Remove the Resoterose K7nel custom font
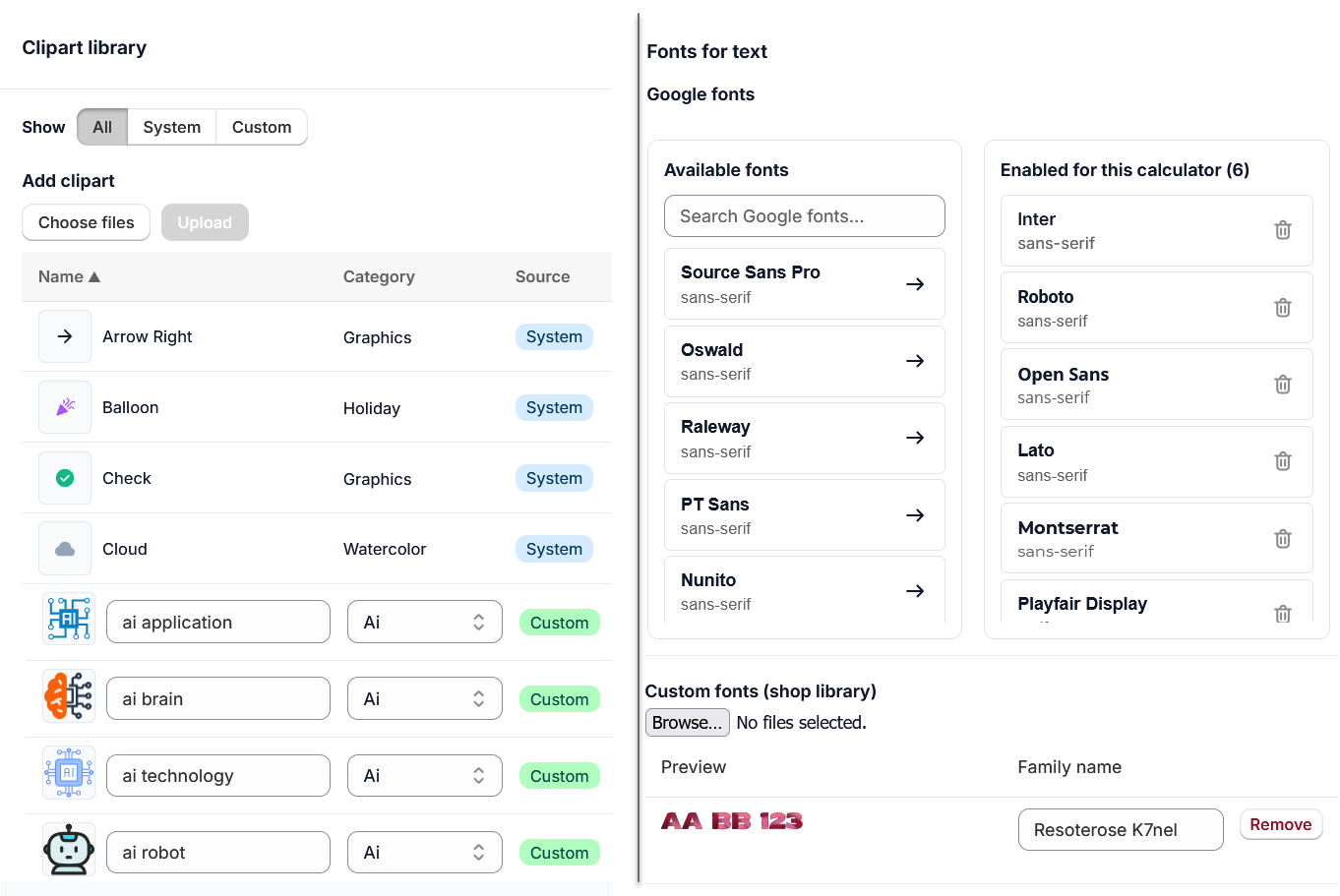 pyautogui.click(x=1281, y=824)
